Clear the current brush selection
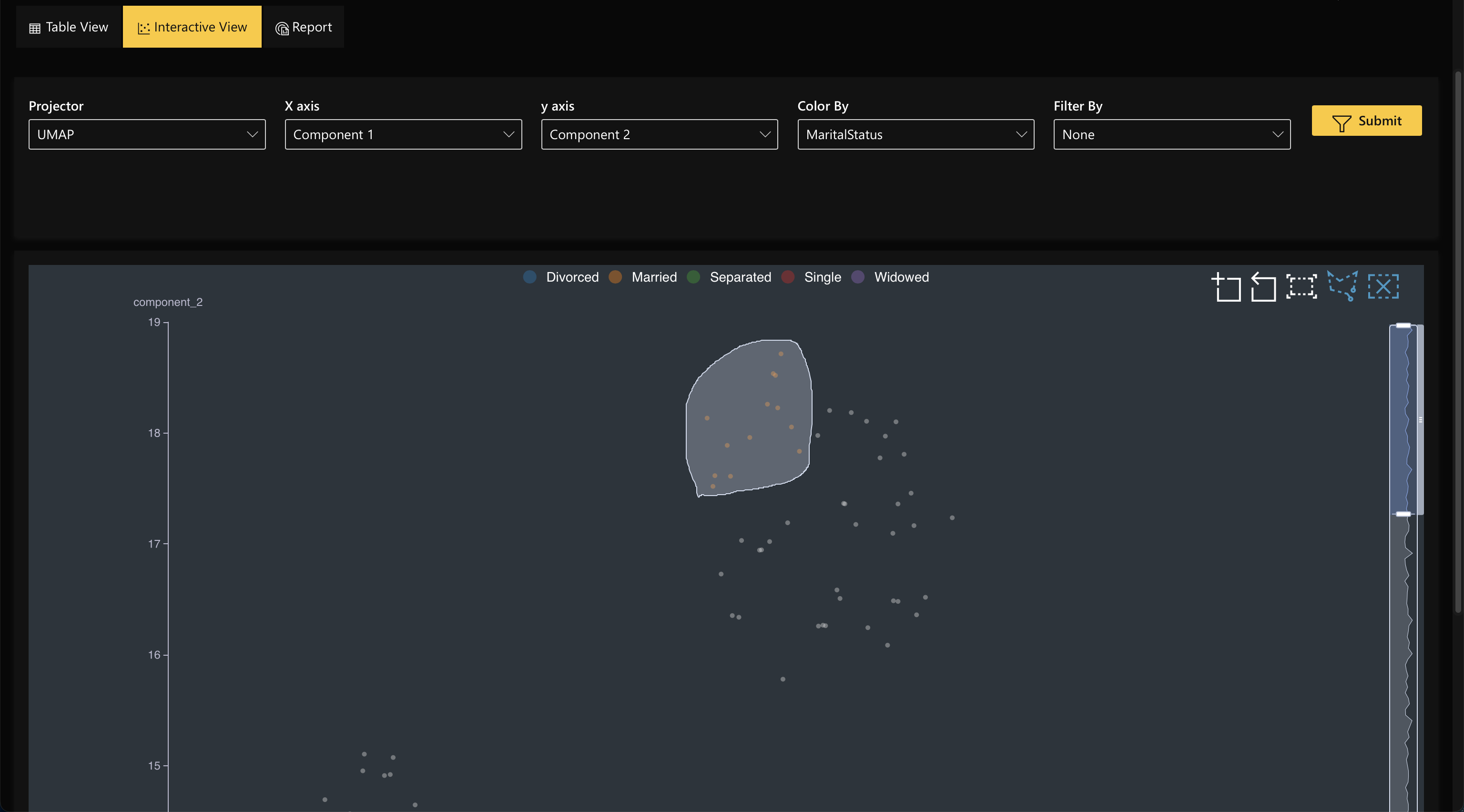This screenshot has width=1464, height=812. [x=1383, y=286]
